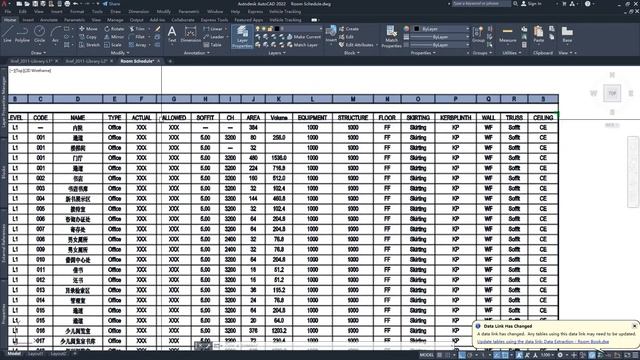
Task: Expand the Annotation panel dropdown
Action: (197, 53)
